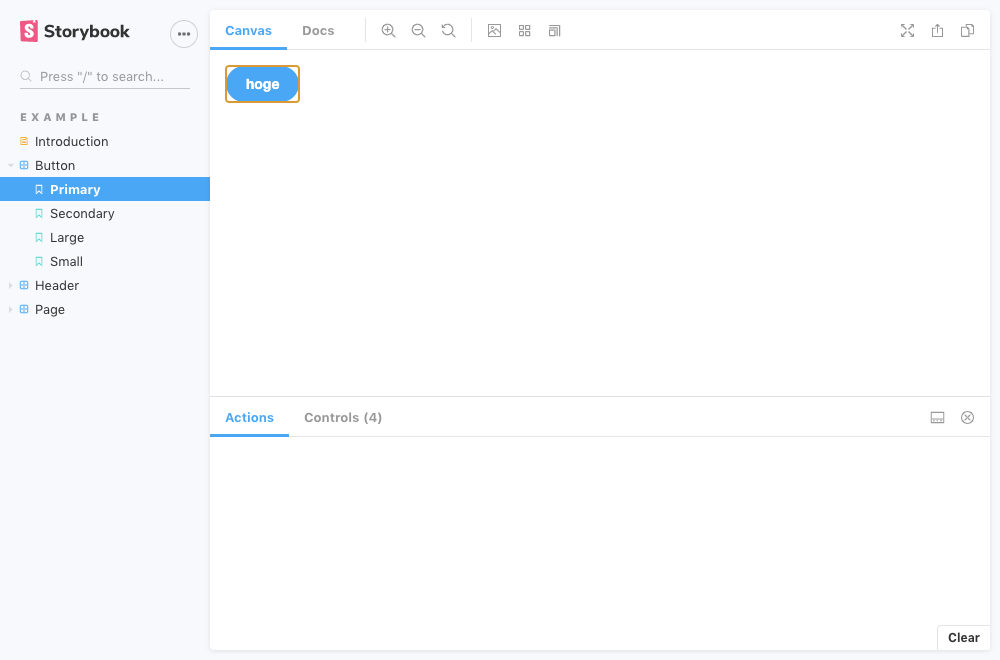
Task: Click the Large story bookmark icon
Action: (39, 237)
